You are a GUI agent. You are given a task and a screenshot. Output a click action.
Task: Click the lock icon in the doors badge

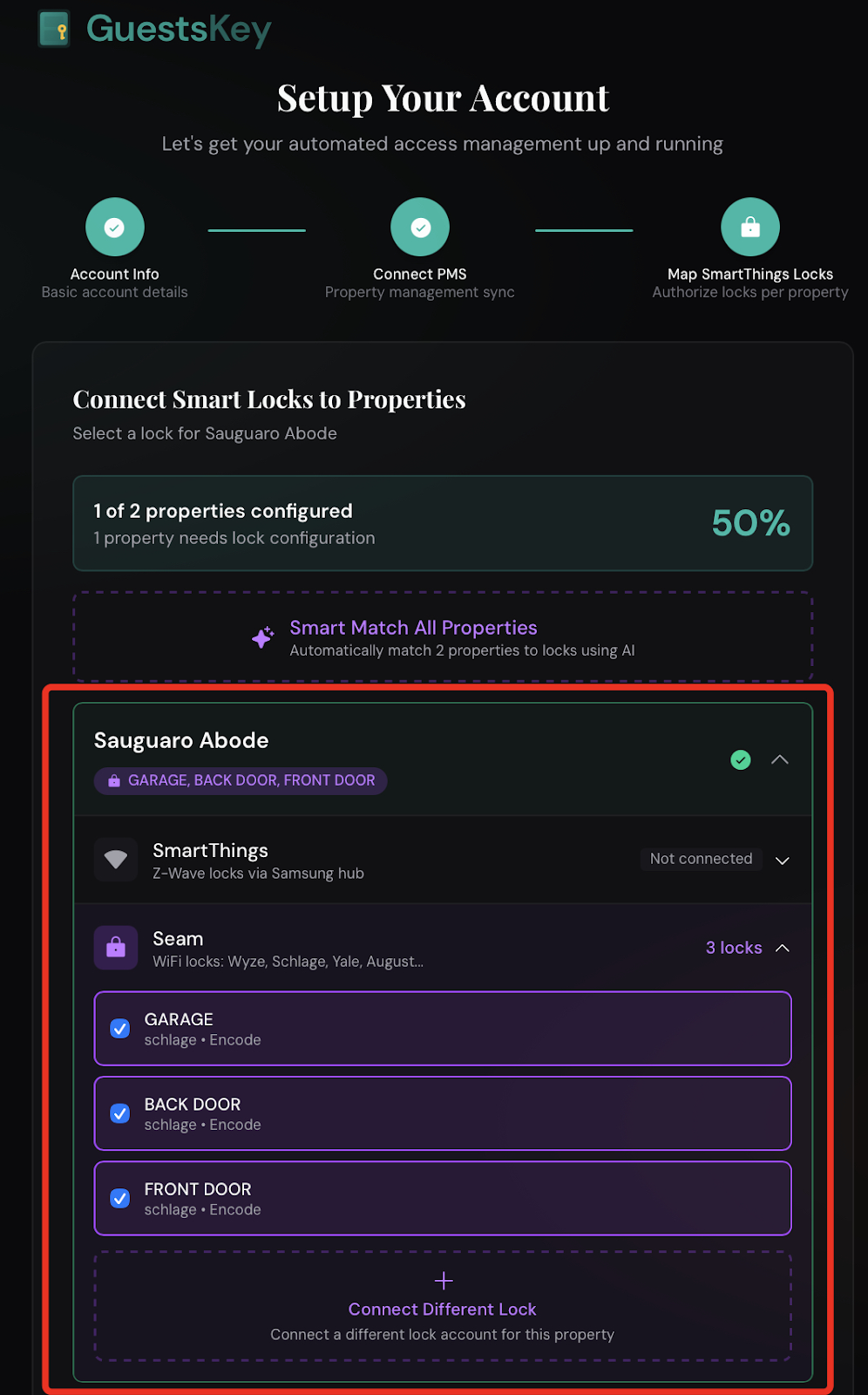pyautogui.click(x=113, y=780)
